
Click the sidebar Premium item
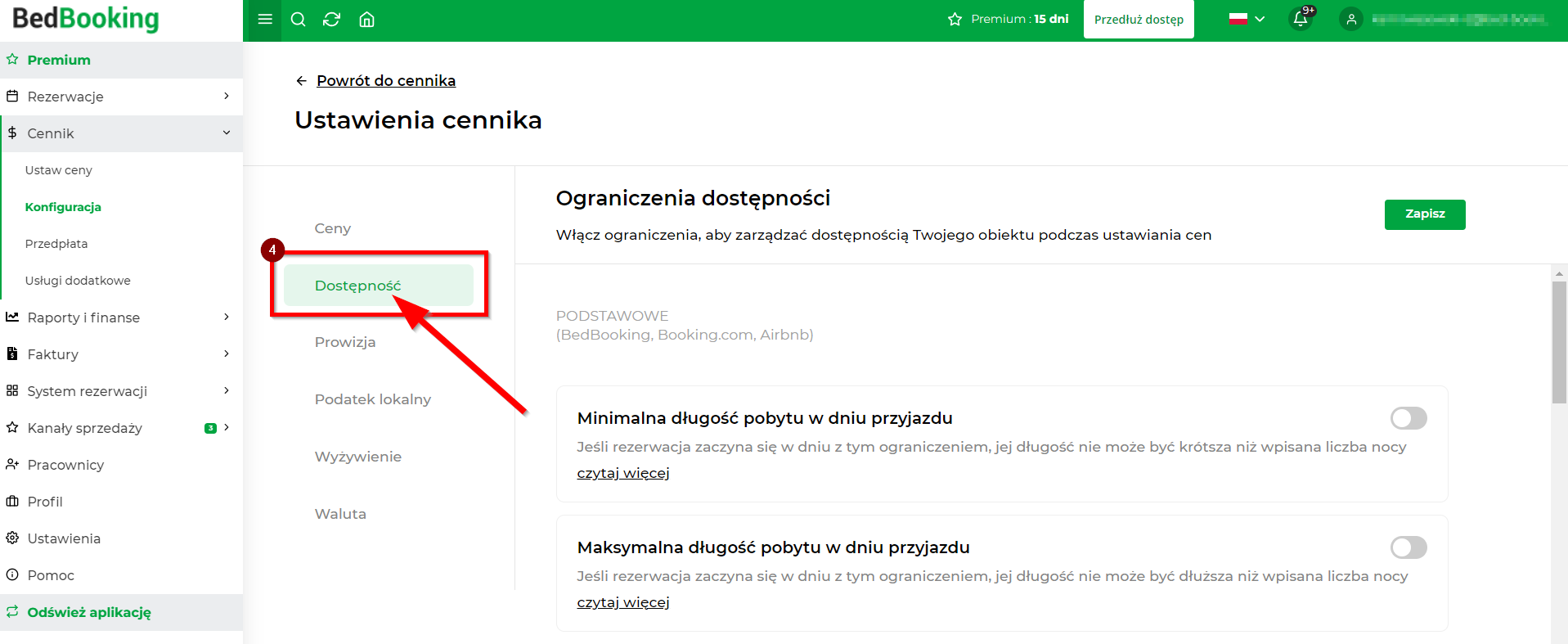[x=121, y=60]
